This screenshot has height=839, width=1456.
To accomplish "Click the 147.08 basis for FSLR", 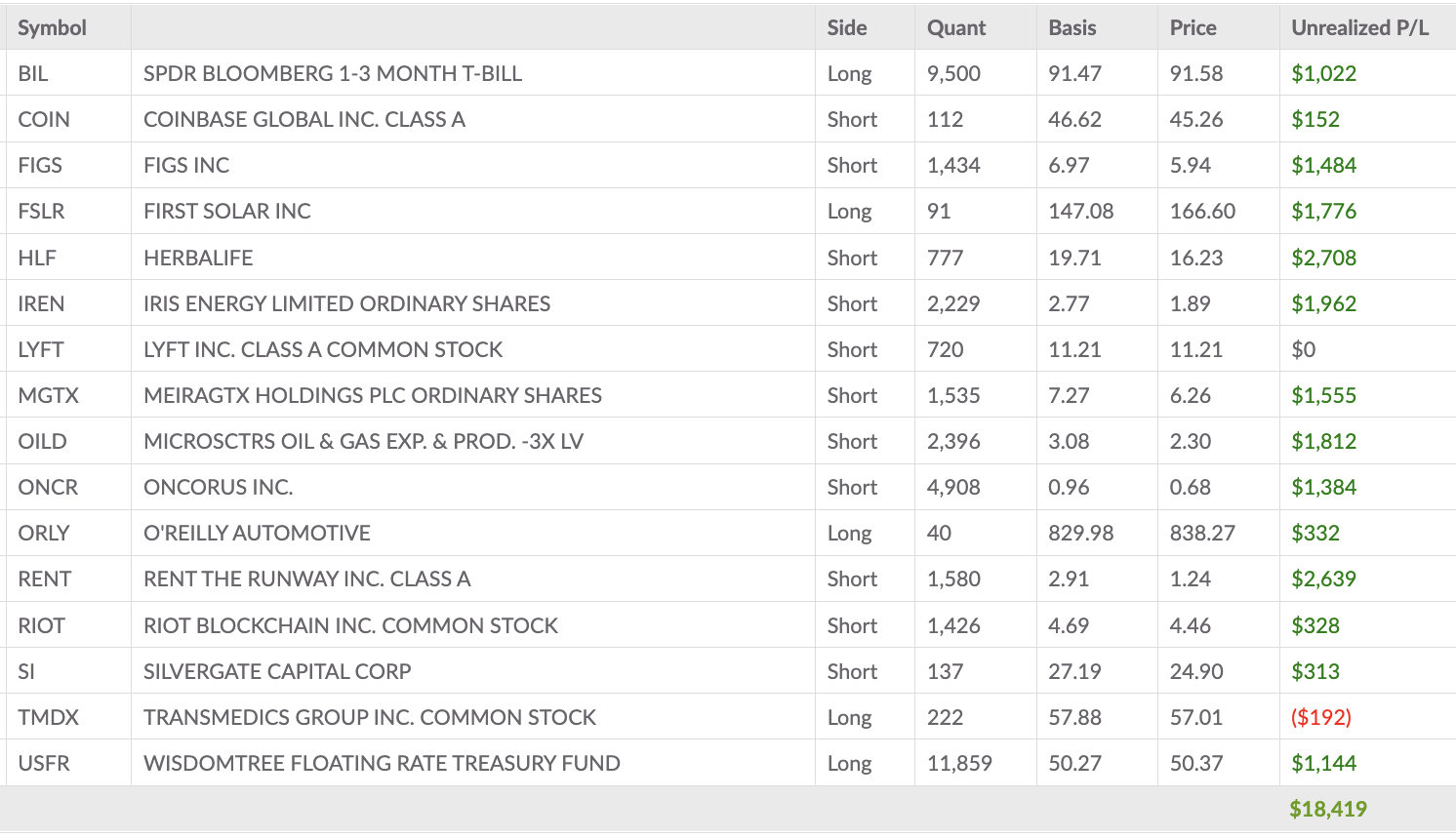I will click(1081, 211).
